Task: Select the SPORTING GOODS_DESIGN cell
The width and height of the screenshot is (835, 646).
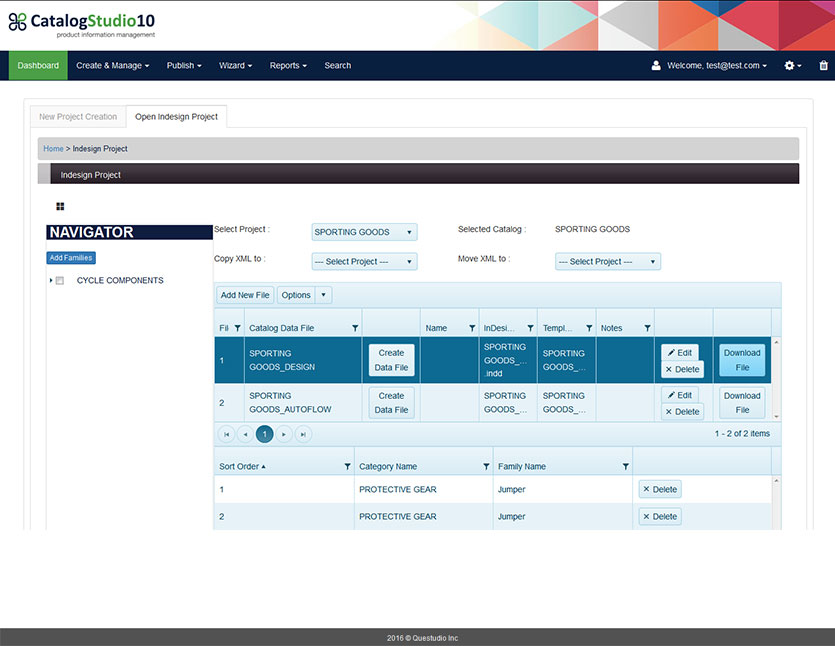Action: click(x=302, y=360)
